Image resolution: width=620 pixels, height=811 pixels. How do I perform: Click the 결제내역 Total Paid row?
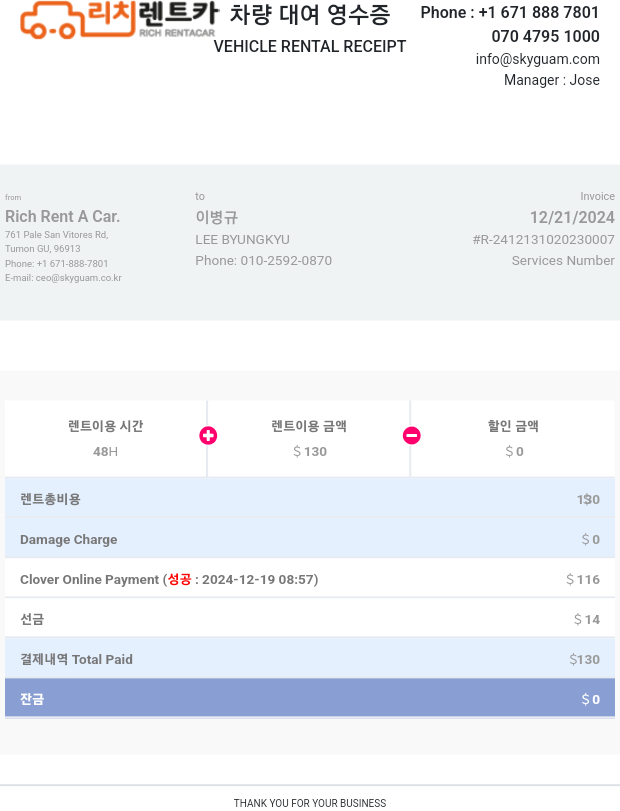pyautogui.click(x=309, y=659)
